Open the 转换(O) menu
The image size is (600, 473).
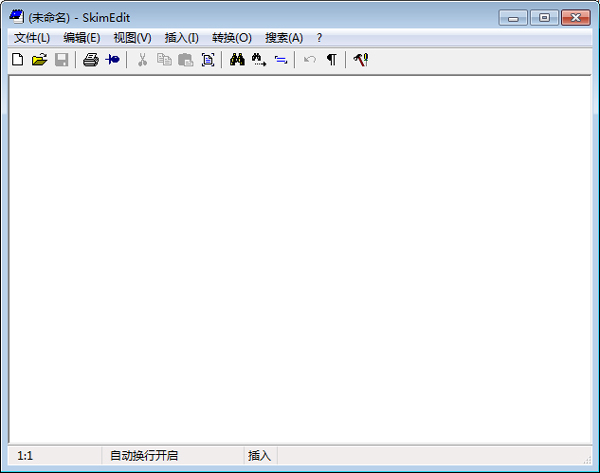(x=232, y=38)
